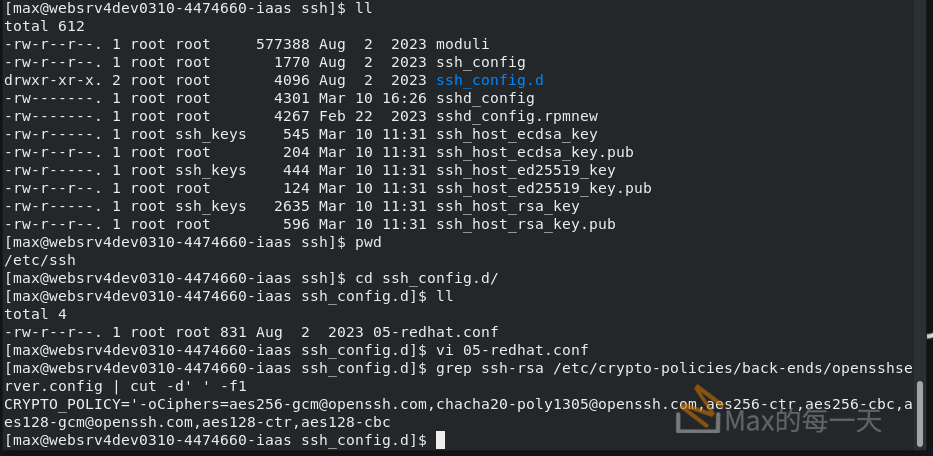This screenshot has height=456, width=933.
Task: Click the 'total 612' line
Action: tap(44, 26)
